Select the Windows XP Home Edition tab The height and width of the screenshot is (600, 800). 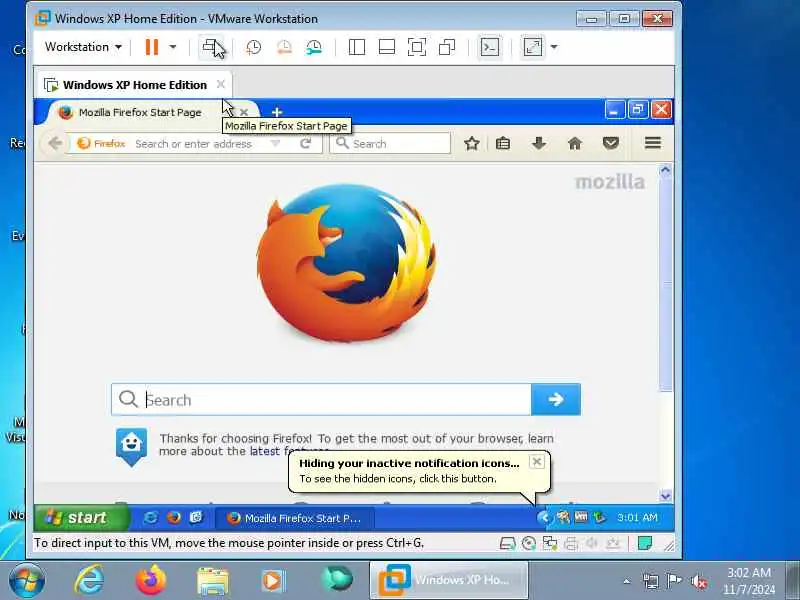click(135, 85)
